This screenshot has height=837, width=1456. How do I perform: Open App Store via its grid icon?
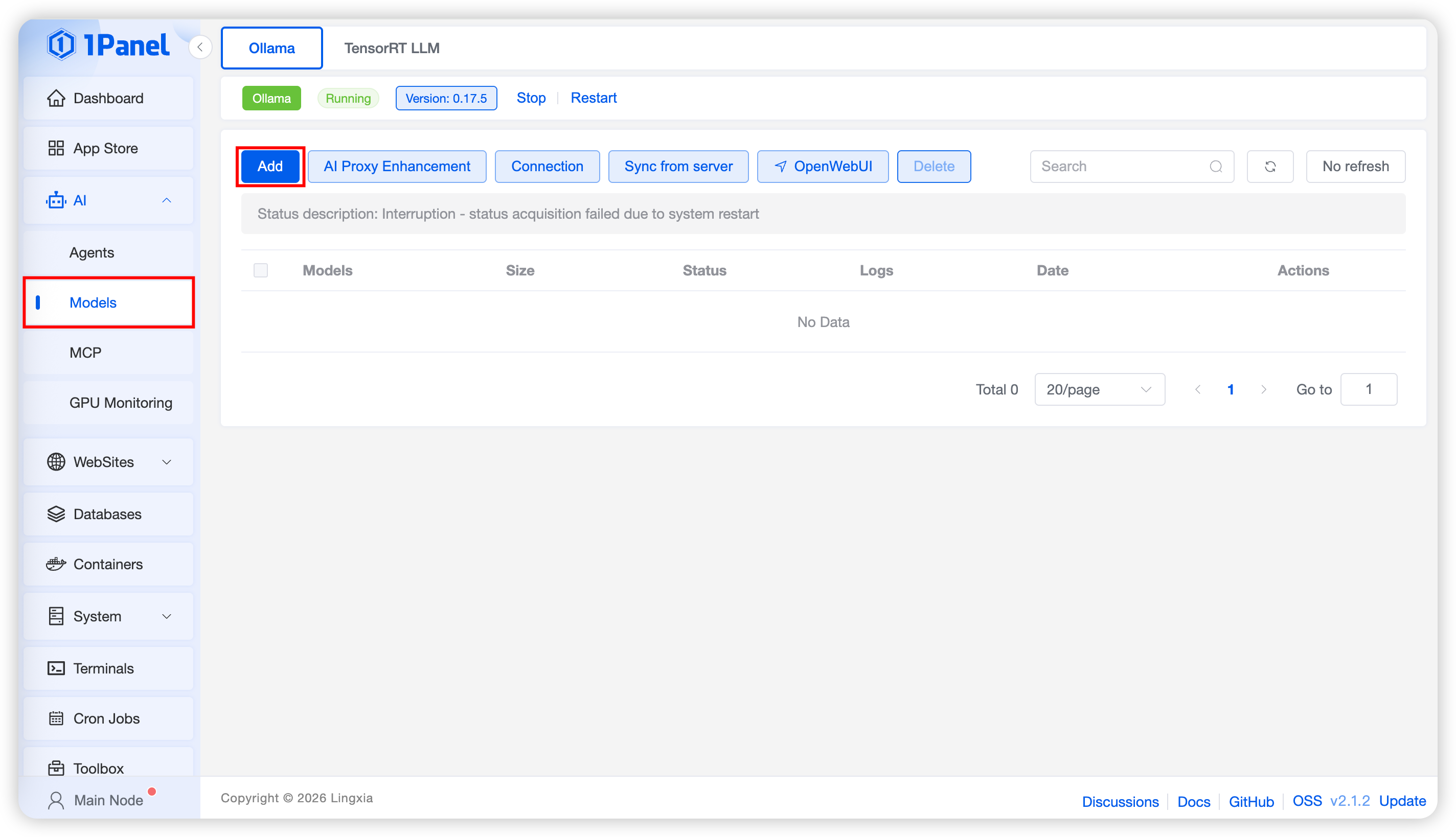56,148
